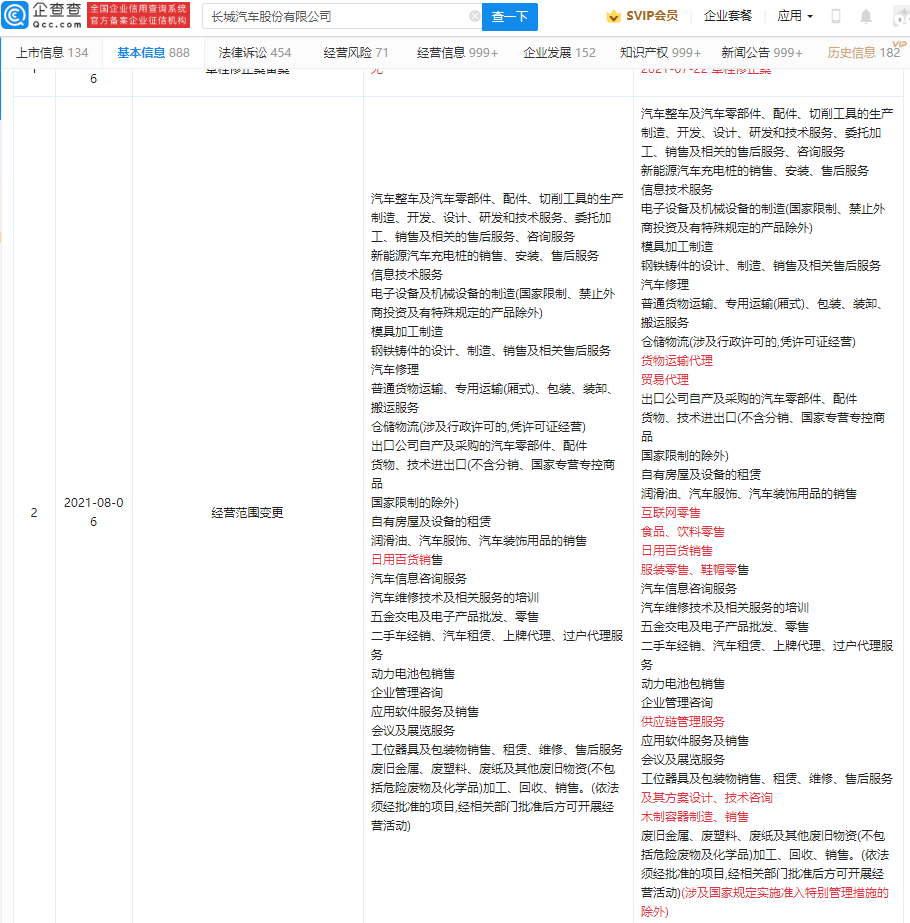Viewport: 910px width, 923px height.
Task: Click the red official credit agency banner
Action: point(138,15)
